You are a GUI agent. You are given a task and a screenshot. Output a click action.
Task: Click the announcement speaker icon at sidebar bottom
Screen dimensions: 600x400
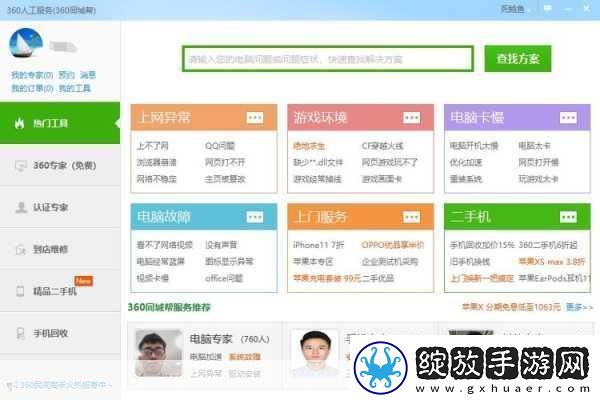coord(9,385)
